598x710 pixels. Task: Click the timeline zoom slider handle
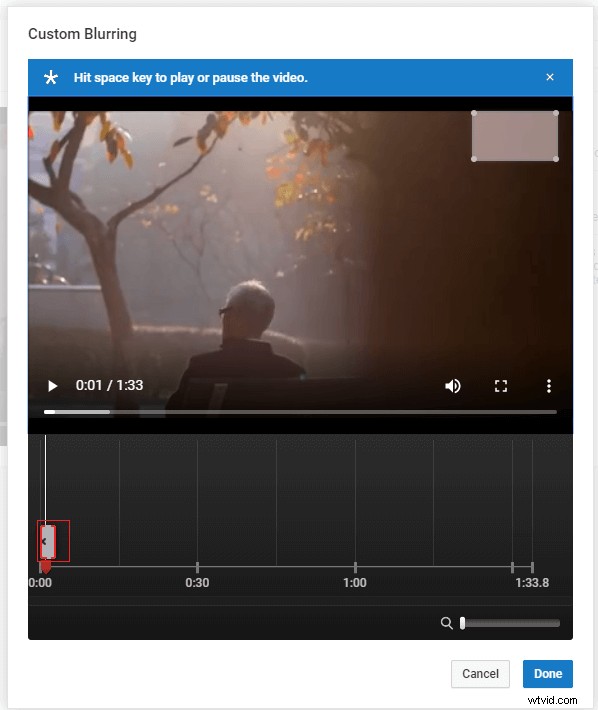tap(462, 623)
